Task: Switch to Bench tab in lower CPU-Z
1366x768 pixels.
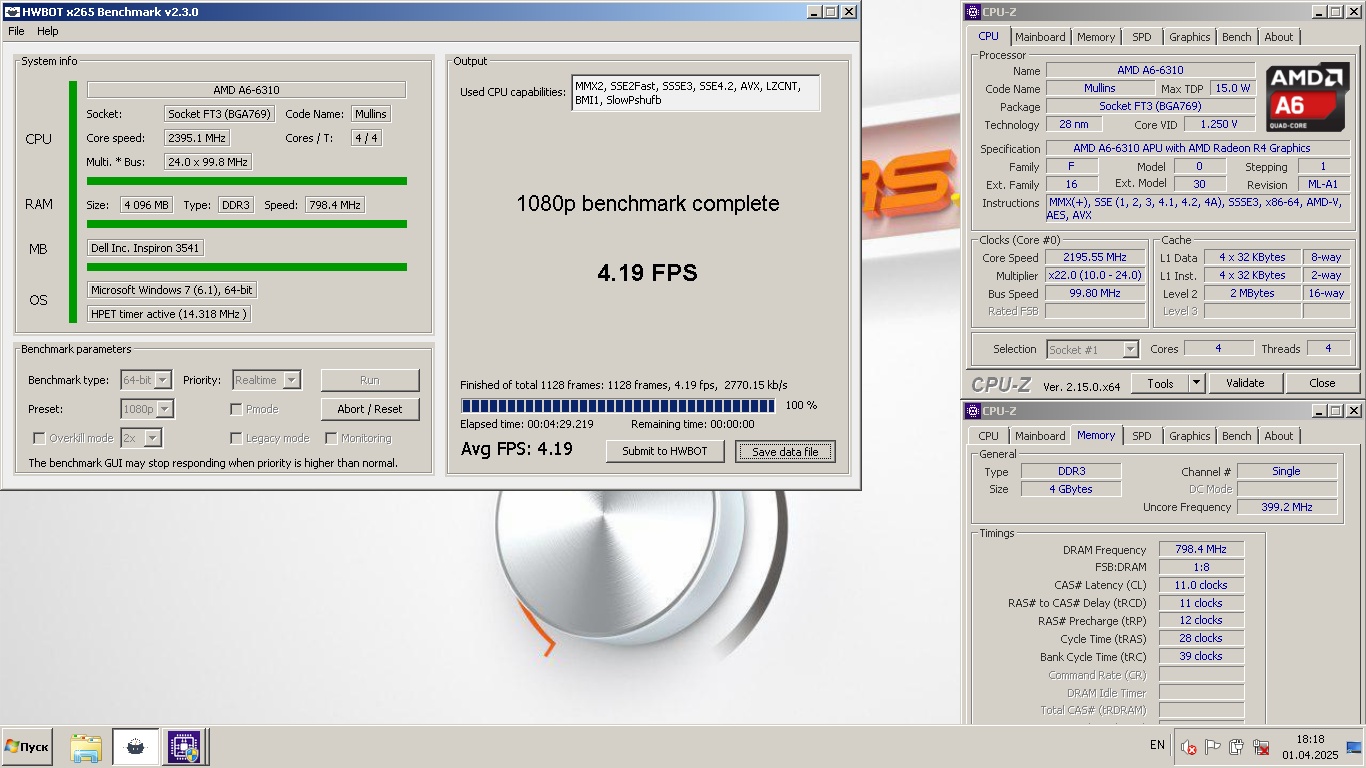Action: point(1237,436)
